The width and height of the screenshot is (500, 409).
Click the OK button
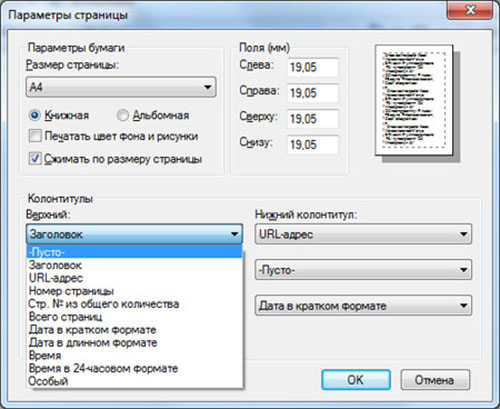click(356, 380)
